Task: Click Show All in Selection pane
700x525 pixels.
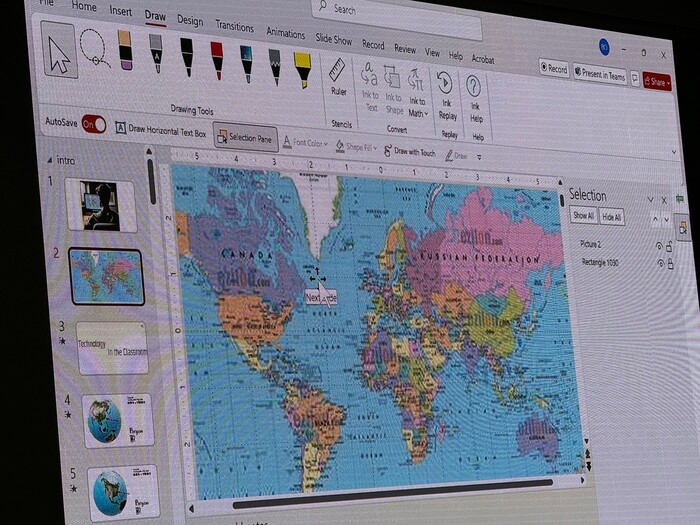Action: point(583,216)
